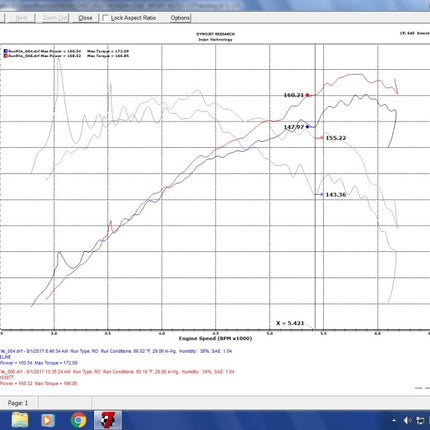The width and height of the screenshot is (430, 430).
Task: Click the red RunFile_006 legend swatch
Action: pos(6,56)
